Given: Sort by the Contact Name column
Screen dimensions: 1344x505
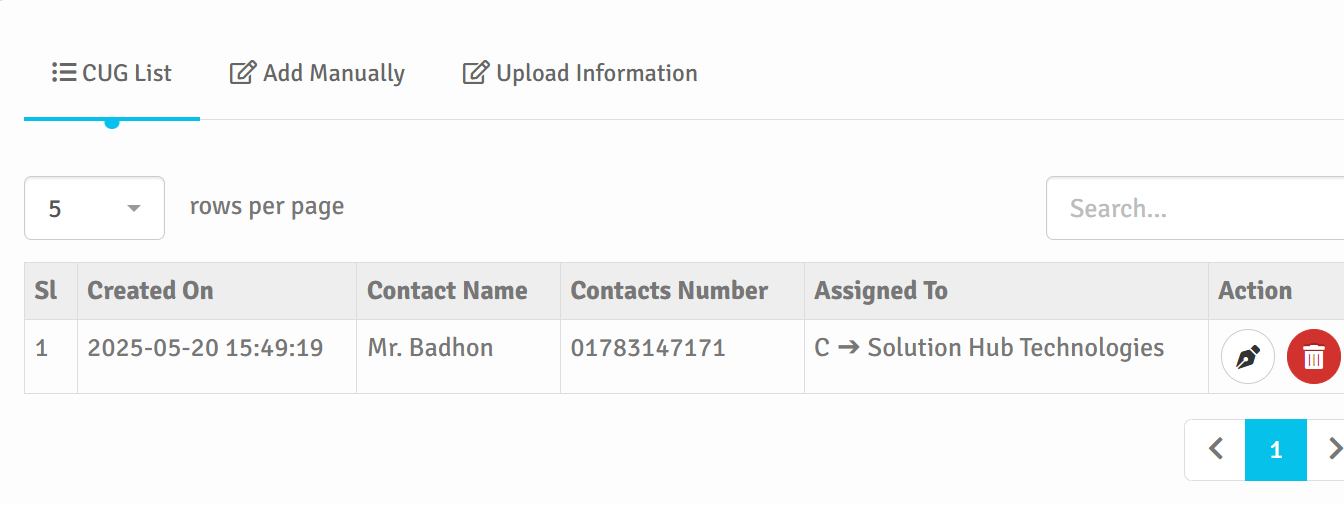Looking at the screenshot, I should click(447, 291).
